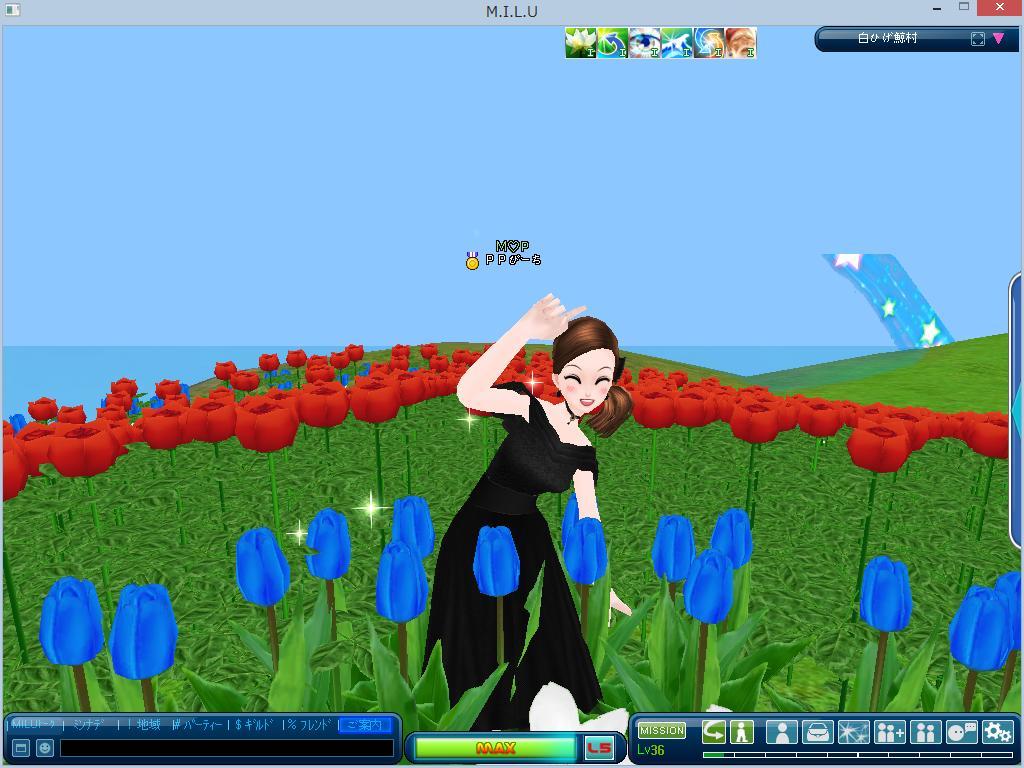Click the red LS button
This screenshot has height=768, width=1024.
tap(599, 747)
